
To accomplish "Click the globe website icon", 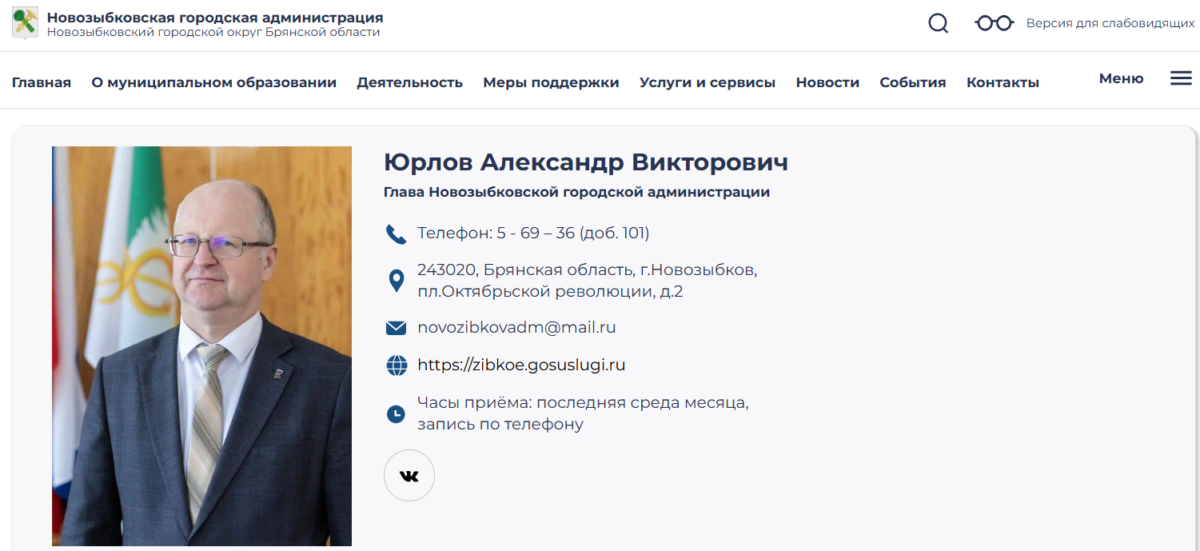I will coord(396,366).
